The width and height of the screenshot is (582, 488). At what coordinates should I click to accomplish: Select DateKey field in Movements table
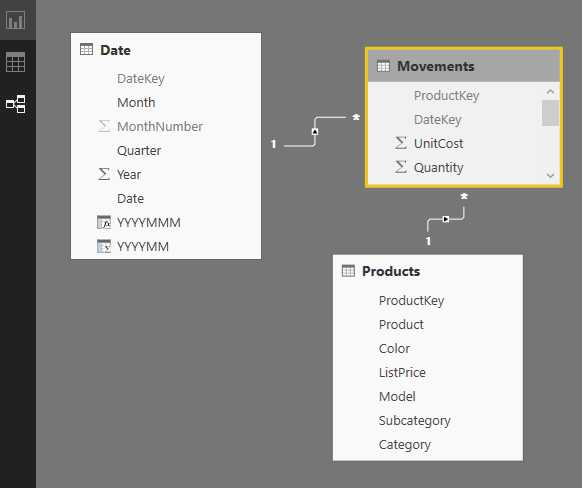coord(438,119)
